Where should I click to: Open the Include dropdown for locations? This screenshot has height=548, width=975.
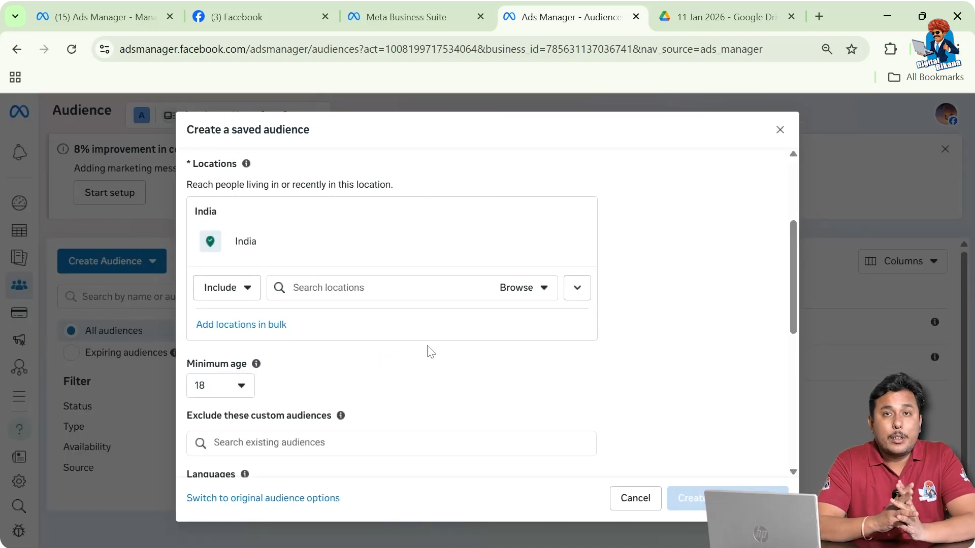tap(227, 287)
